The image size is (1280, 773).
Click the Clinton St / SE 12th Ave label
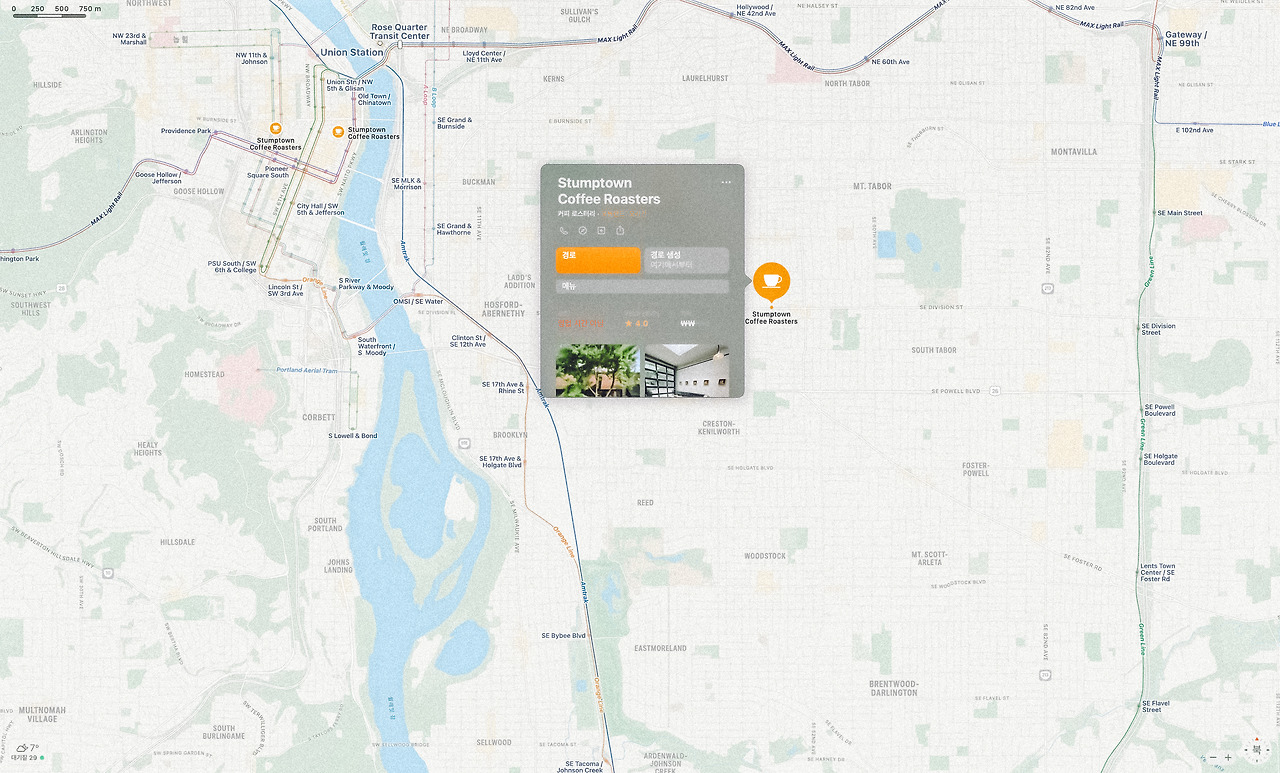coord(468,341)
